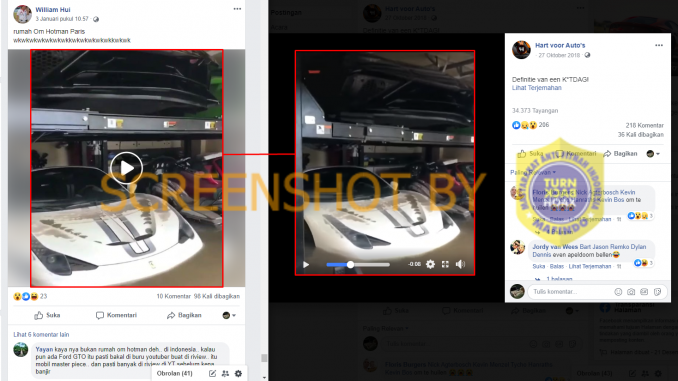The image size is (678, 381).
Task: Enter fullscreen mode in the video player
Action: pyautogui.click(x=445, y=264)
